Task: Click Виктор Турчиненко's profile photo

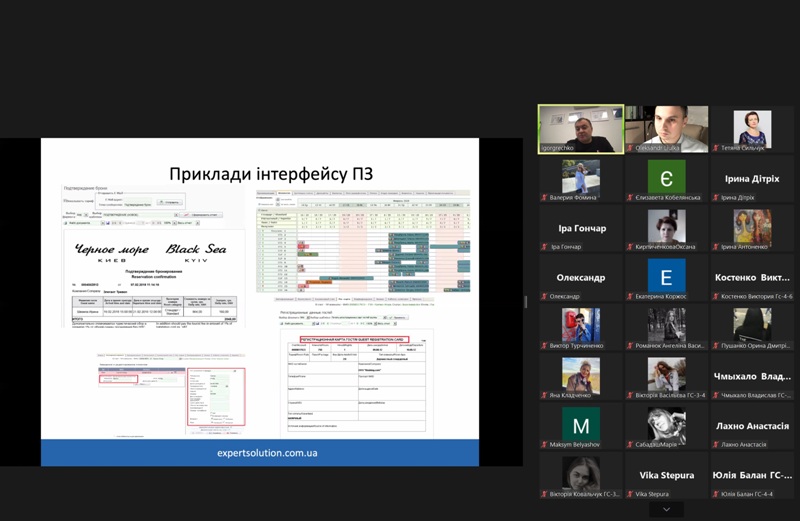Action: (581, 325)
